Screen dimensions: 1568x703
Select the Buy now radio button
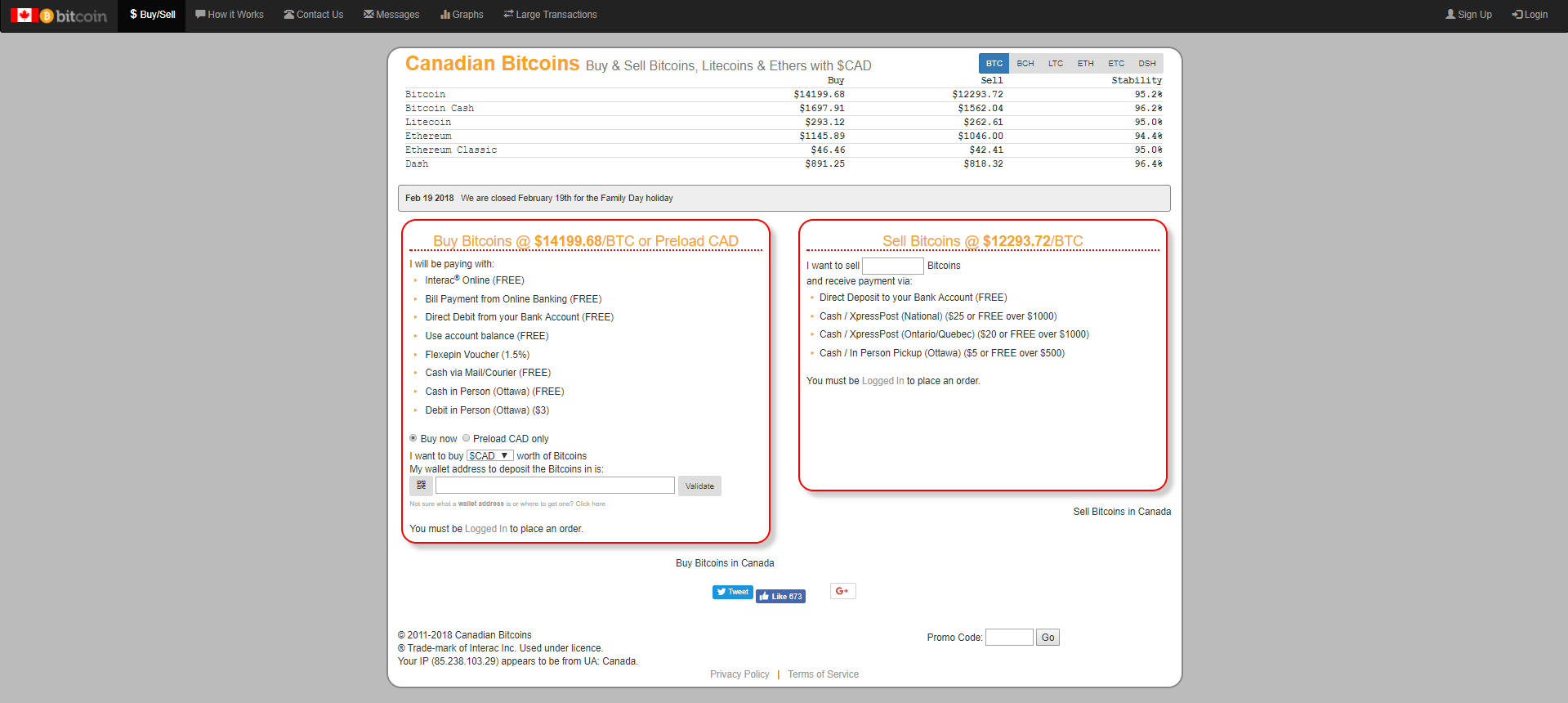pos(413,438)
